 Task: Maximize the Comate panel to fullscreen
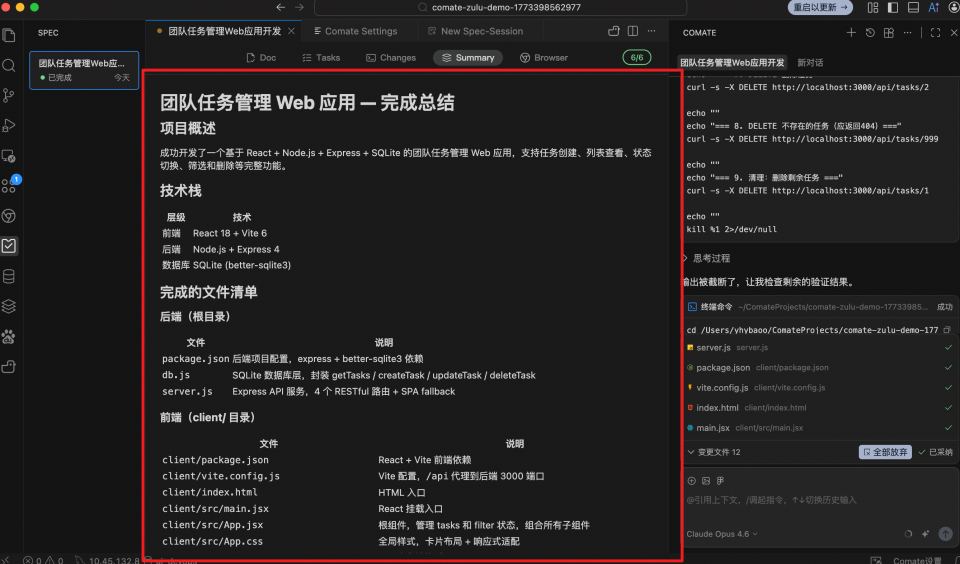click(936, 32)
